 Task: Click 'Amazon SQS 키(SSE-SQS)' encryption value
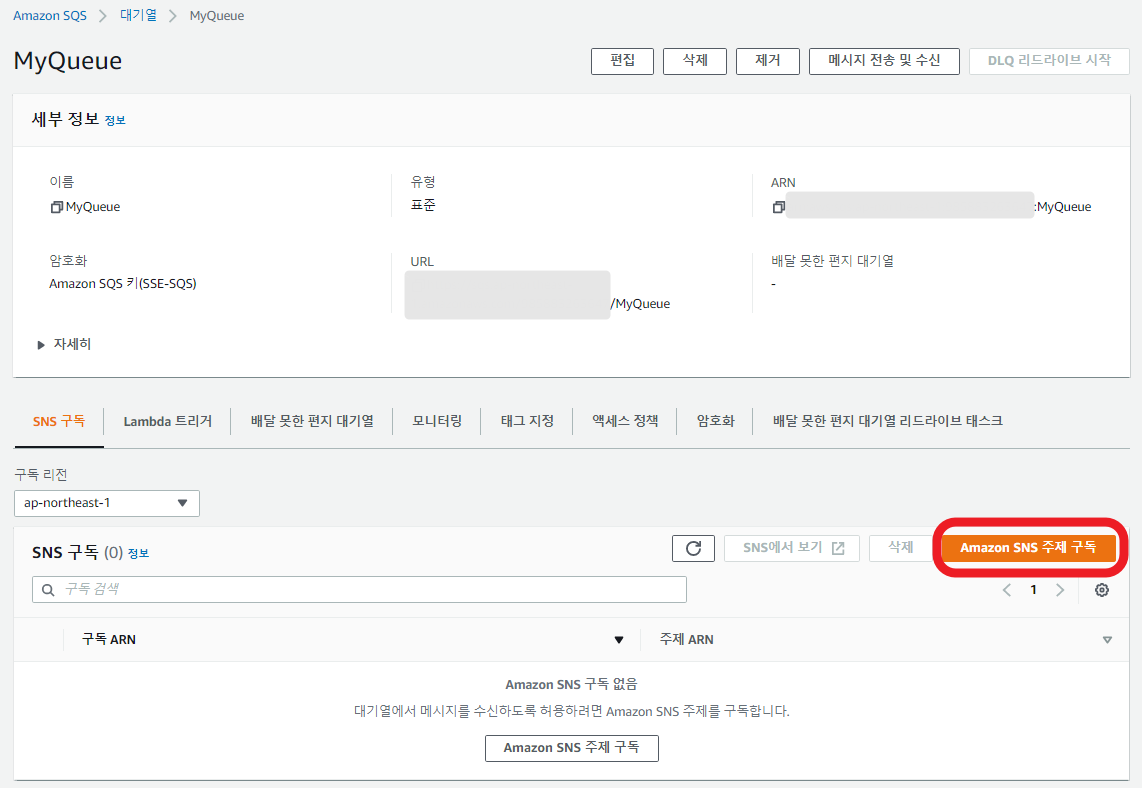point(122,284)
